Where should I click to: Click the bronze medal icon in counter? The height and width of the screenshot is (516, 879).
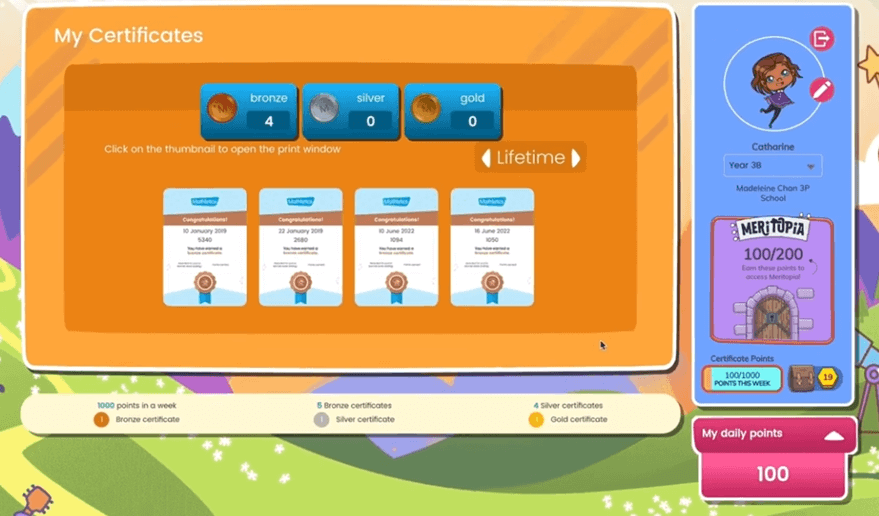click(x=221, y=108)
